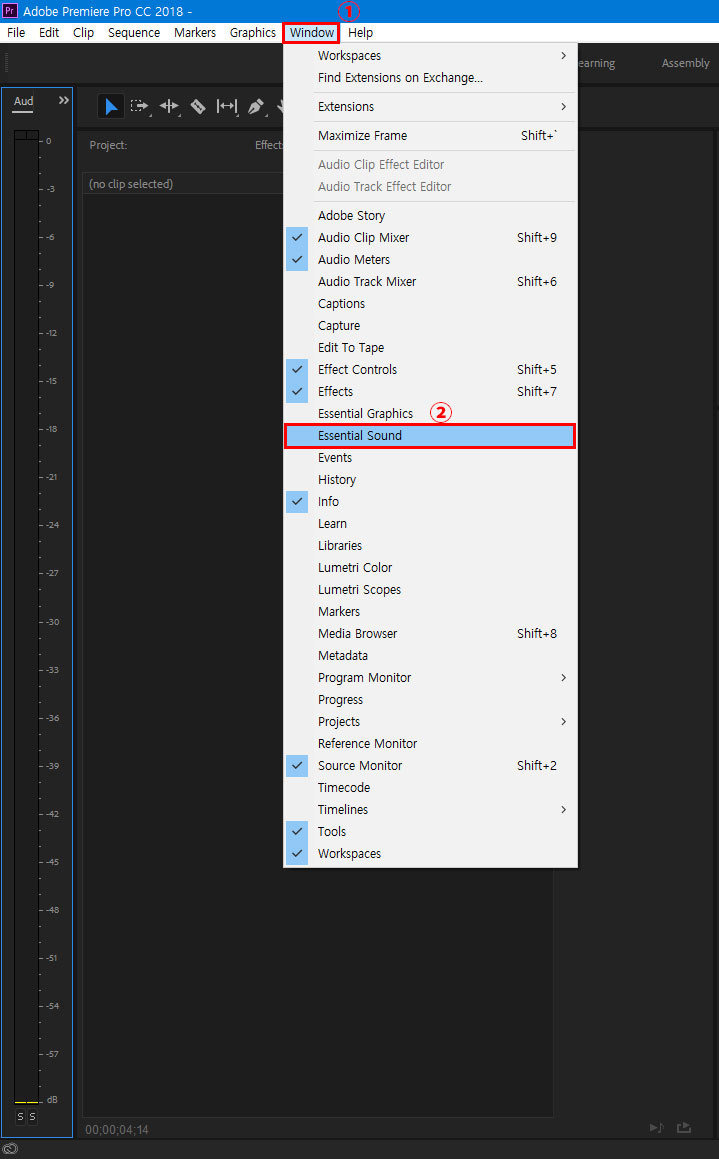
Task: Select the Ripple Edit tool
Action: (168, 106)
